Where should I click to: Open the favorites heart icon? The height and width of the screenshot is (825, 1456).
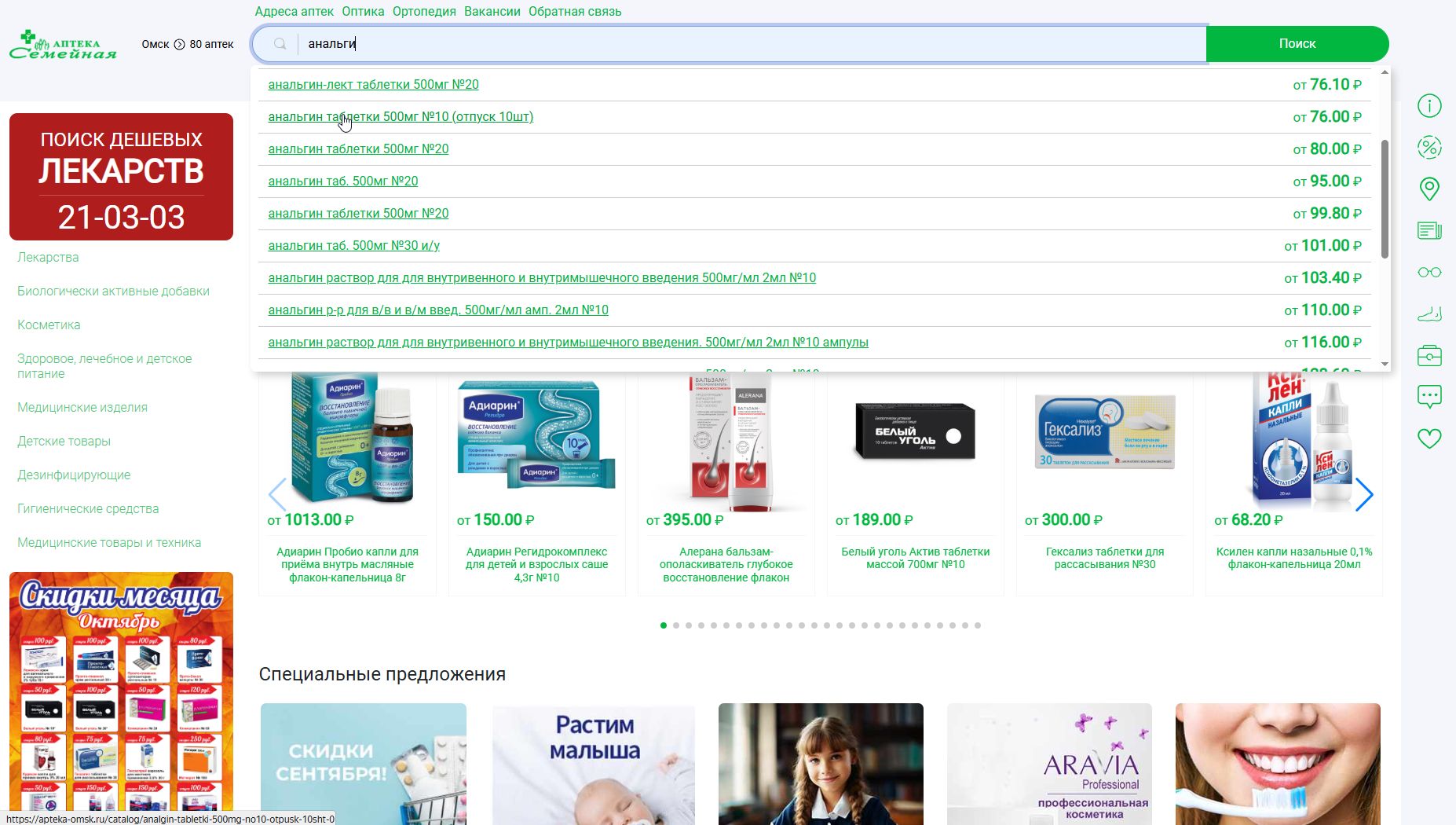coord(1429,438)
